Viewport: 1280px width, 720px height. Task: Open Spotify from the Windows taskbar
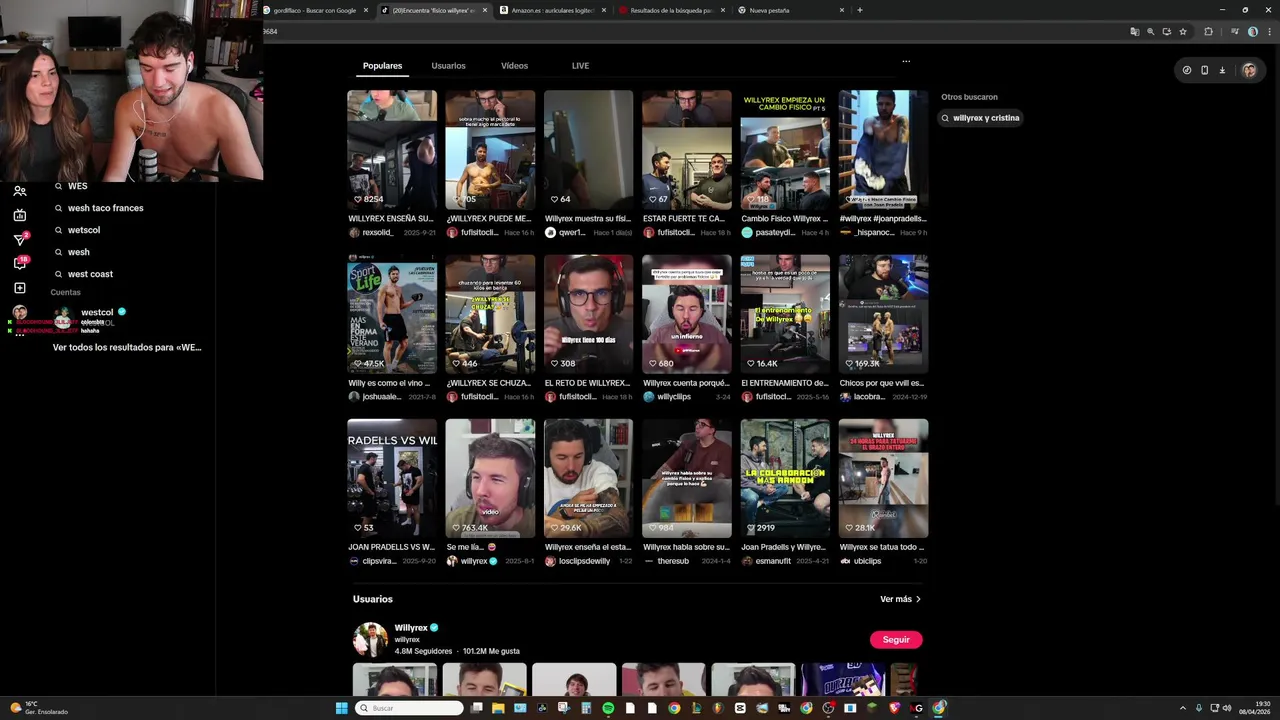608,708
